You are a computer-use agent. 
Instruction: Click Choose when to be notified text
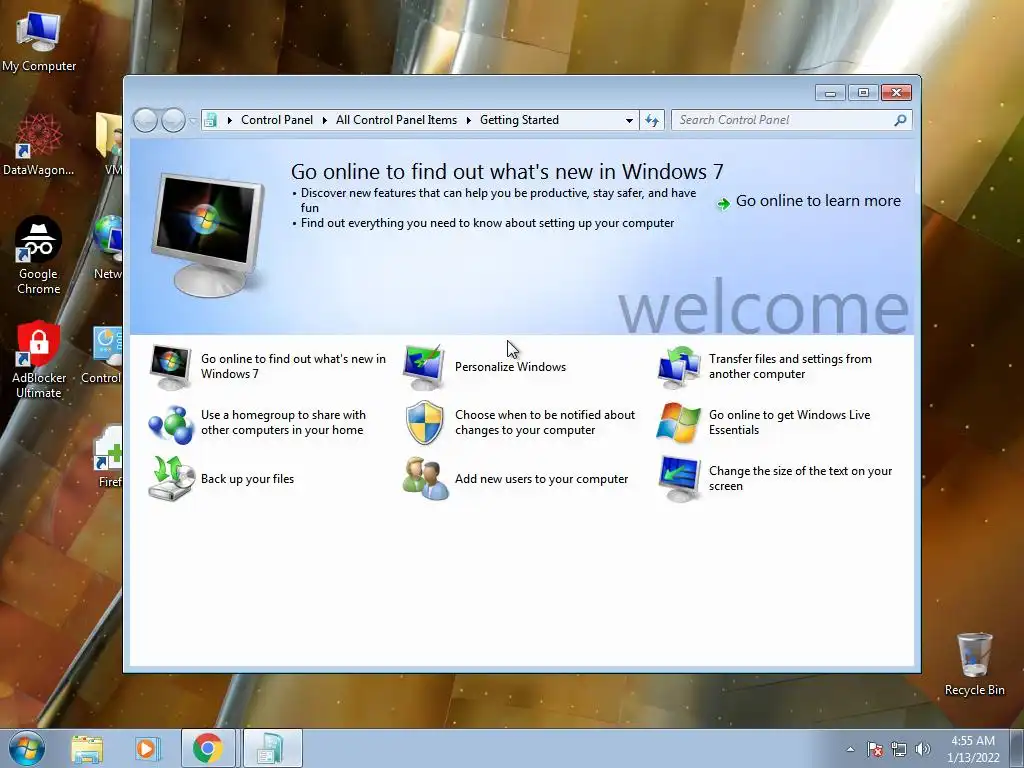tap(545, 423)
